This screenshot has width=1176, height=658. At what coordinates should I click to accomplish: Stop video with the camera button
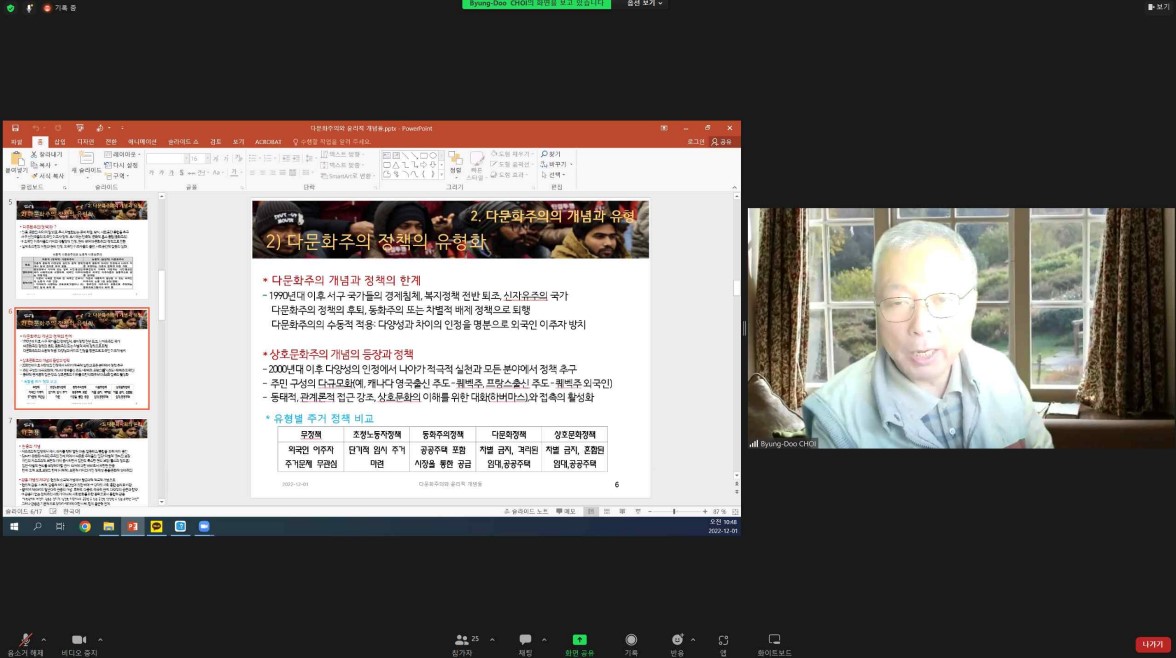[x=79, y=640]
